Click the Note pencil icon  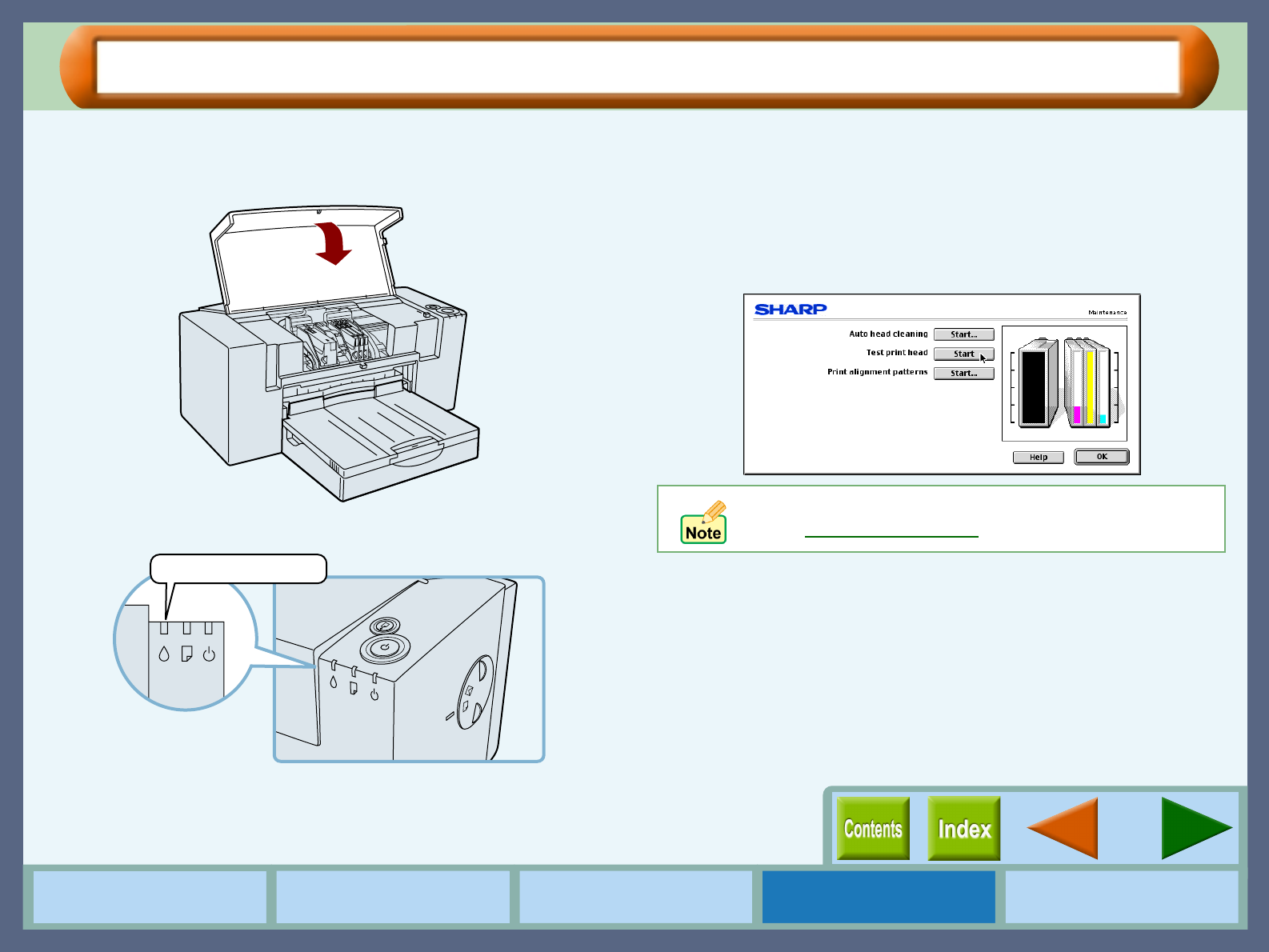click(703, 522)
